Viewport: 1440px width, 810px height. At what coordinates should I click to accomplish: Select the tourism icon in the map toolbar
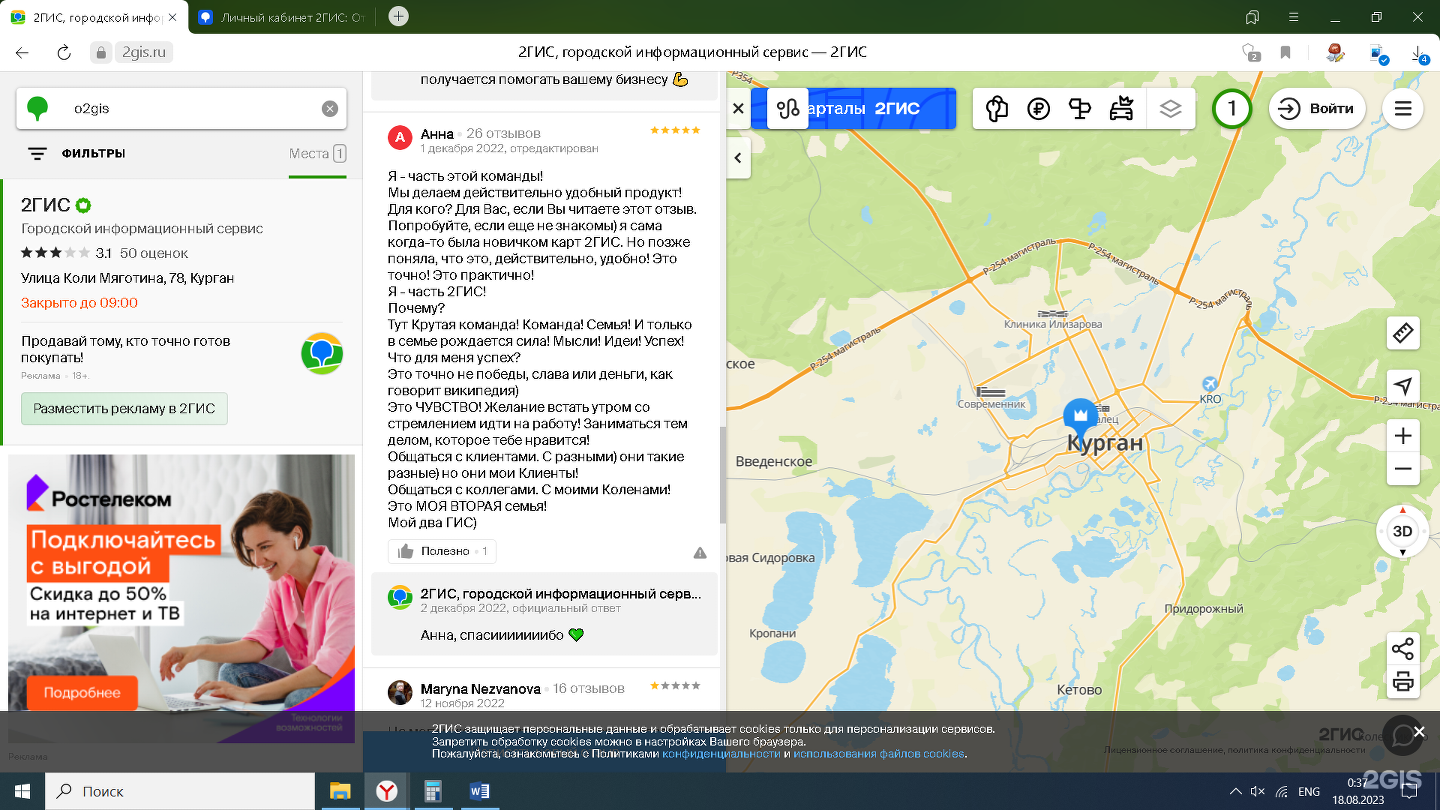(997, 109)
